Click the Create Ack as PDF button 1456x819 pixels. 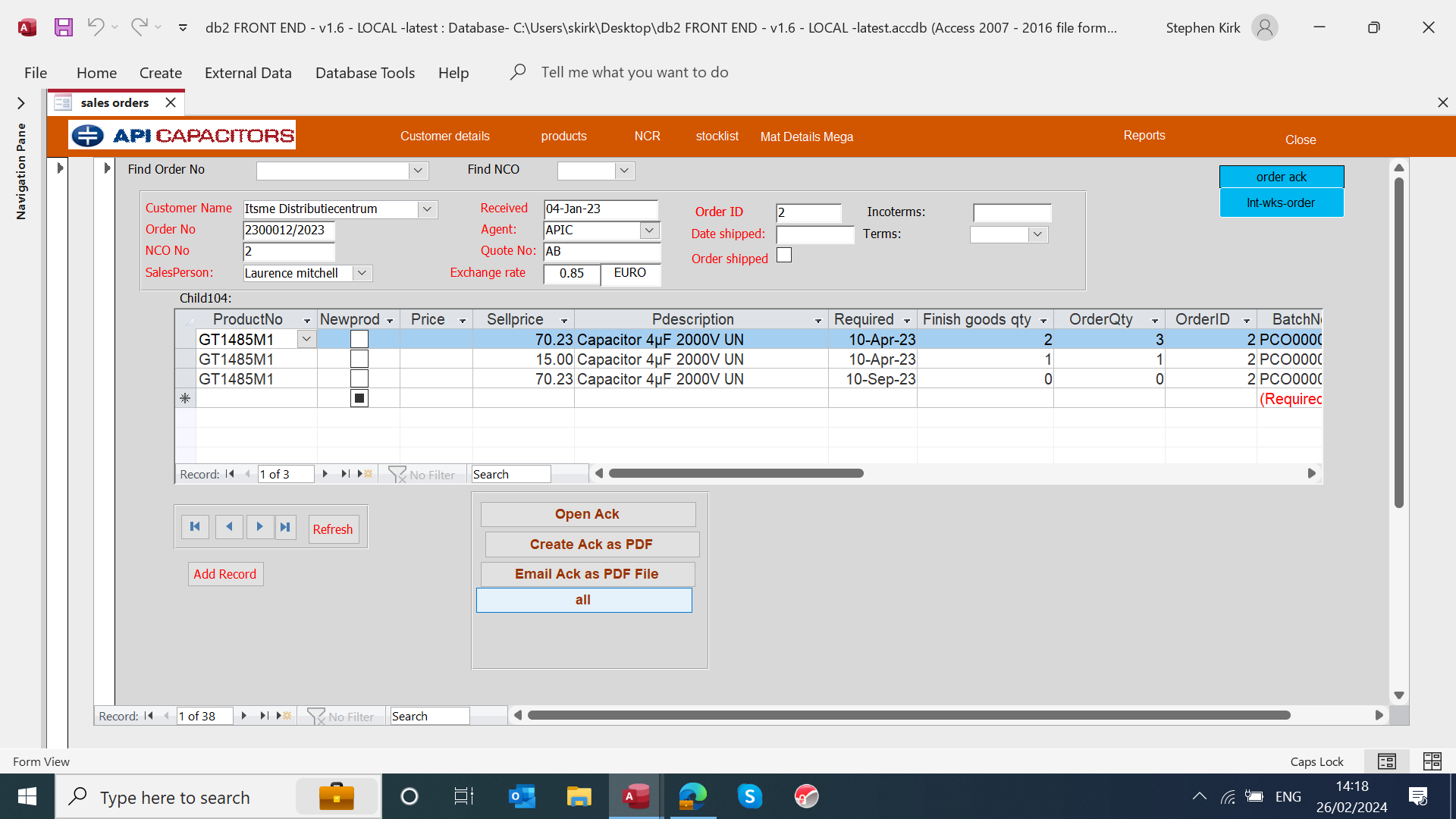(x=591, y=544)
